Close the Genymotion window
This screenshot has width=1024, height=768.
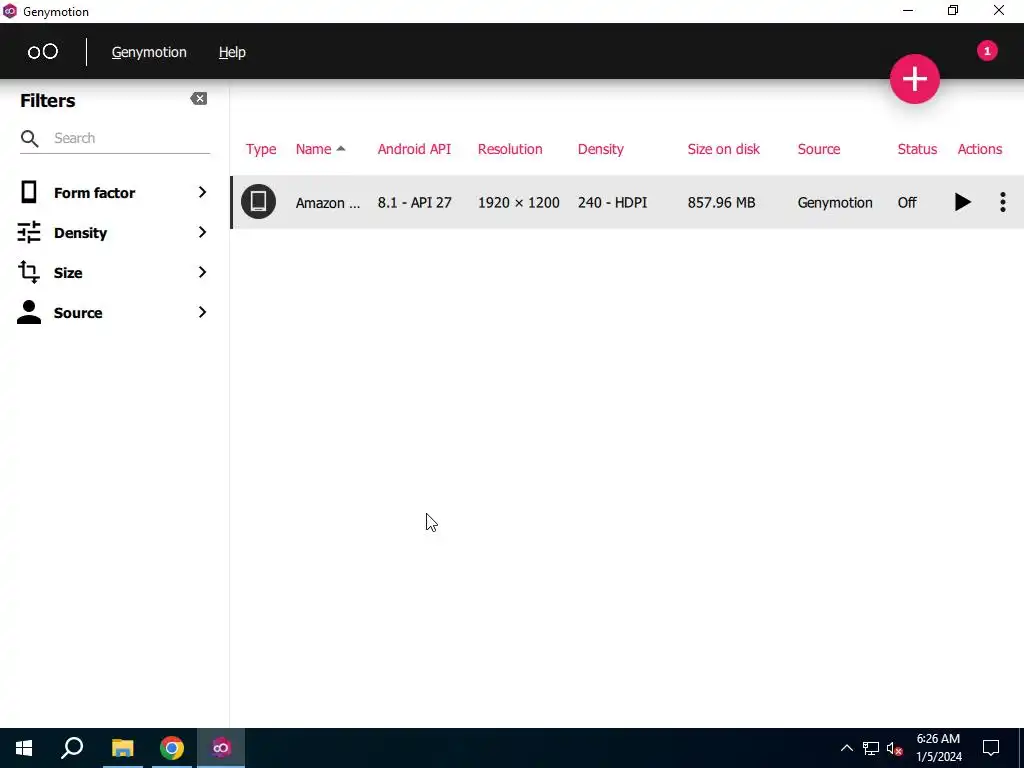pyautogui.click(x=999, y=10)
